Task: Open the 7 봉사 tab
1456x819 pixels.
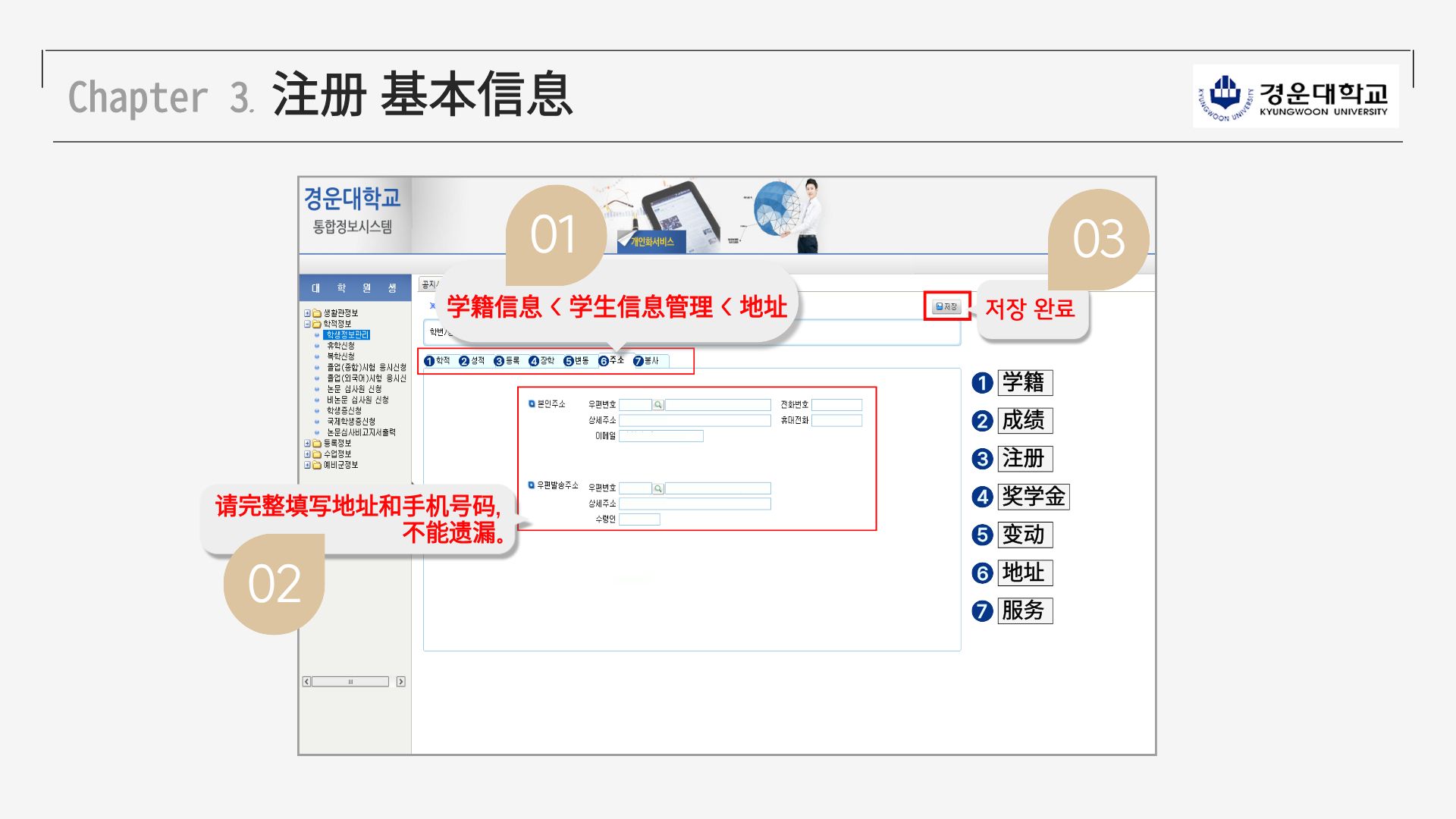Action: tap(647, 361)
